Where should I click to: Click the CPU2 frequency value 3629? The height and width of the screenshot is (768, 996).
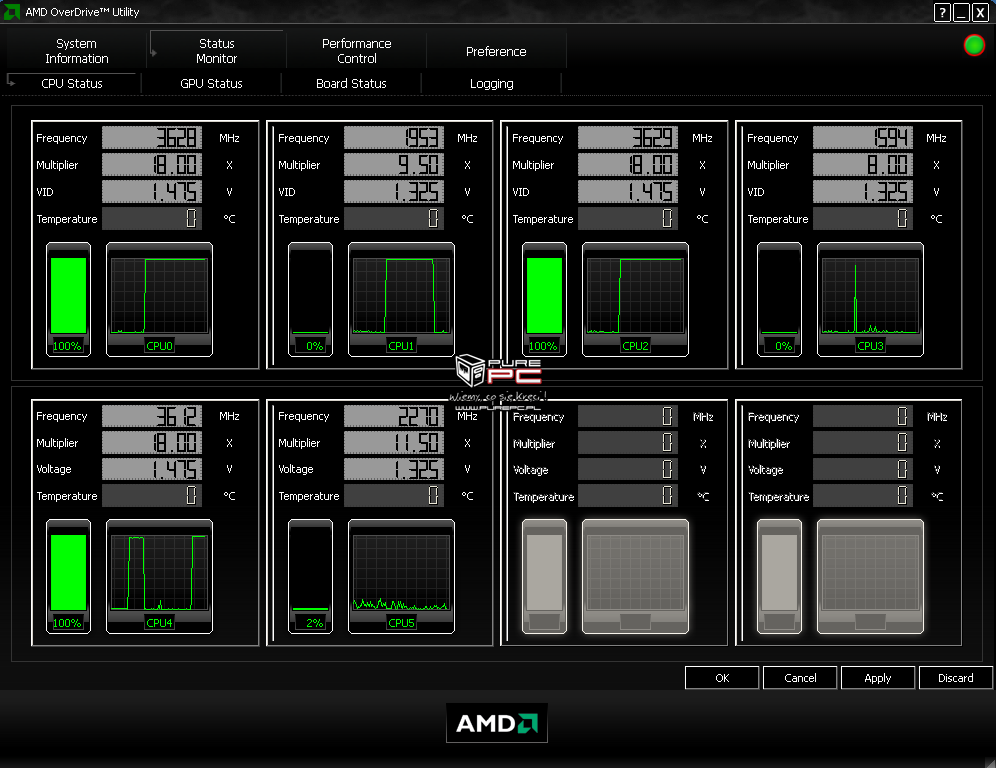628,138
